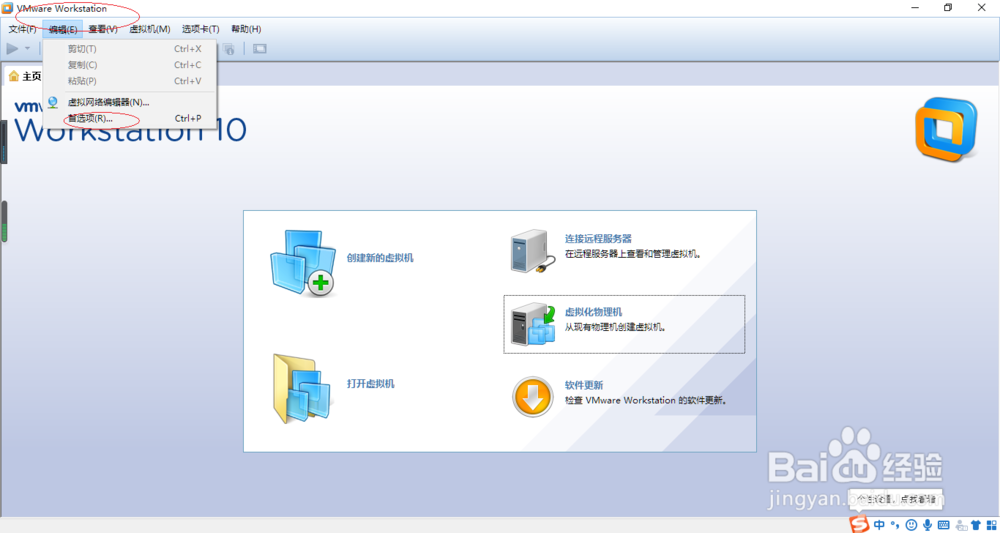Close the open 编辑(E) menu
Viewport: 1000px width, 533px height.
click(x=62, y=29)
